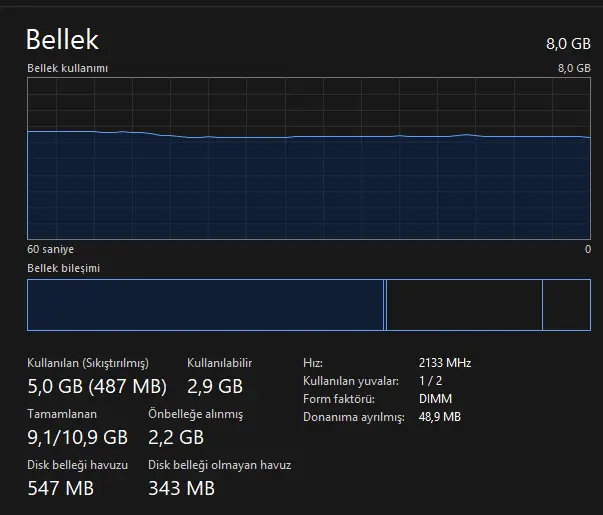Click the Önbelleğe alınmış 2,2 GB value
The height and width of the screenshot is (515, 603).
[176, 437]
